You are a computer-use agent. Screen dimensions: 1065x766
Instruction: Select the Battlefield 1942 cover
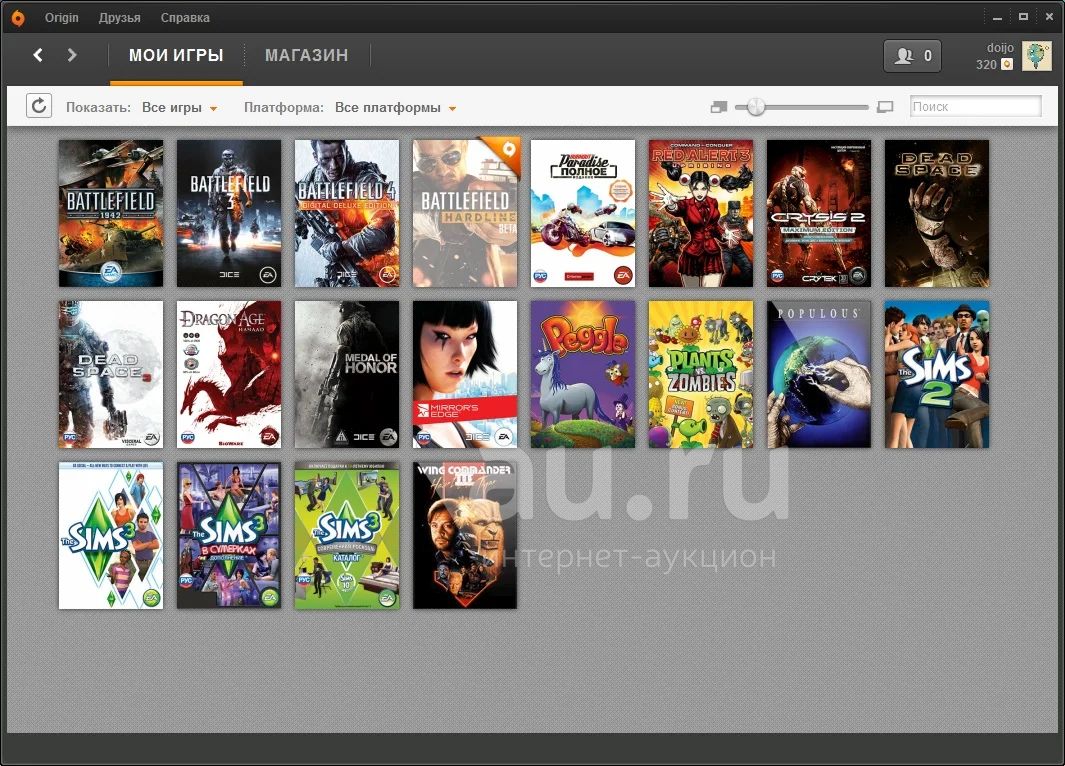pyautogui.click(x=111, y=213)
